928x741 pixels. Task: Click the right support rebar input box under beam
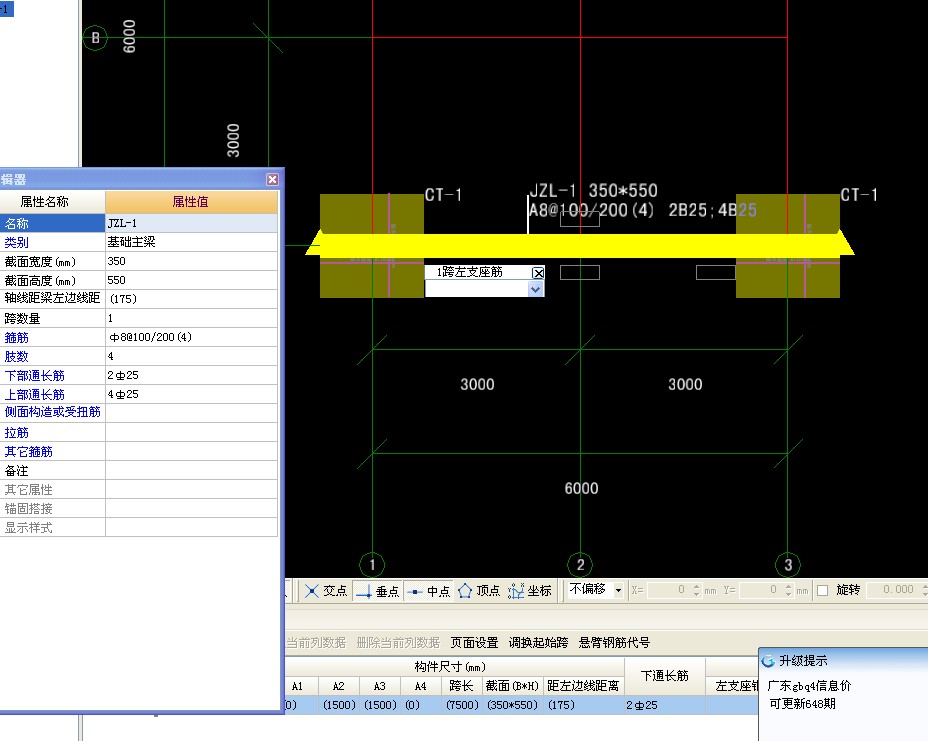716,272
